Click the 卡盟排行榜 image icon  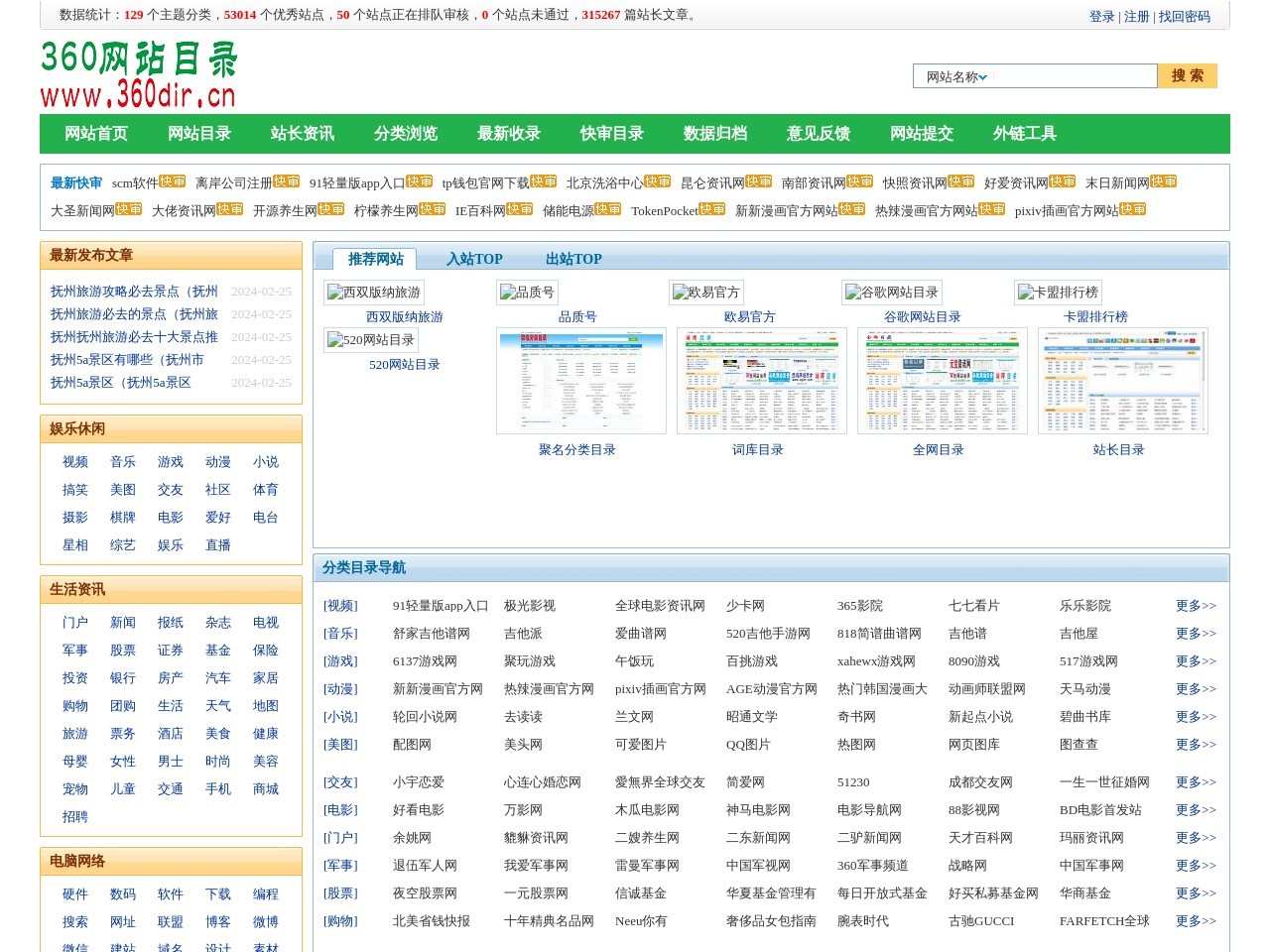click(1058, 293)
